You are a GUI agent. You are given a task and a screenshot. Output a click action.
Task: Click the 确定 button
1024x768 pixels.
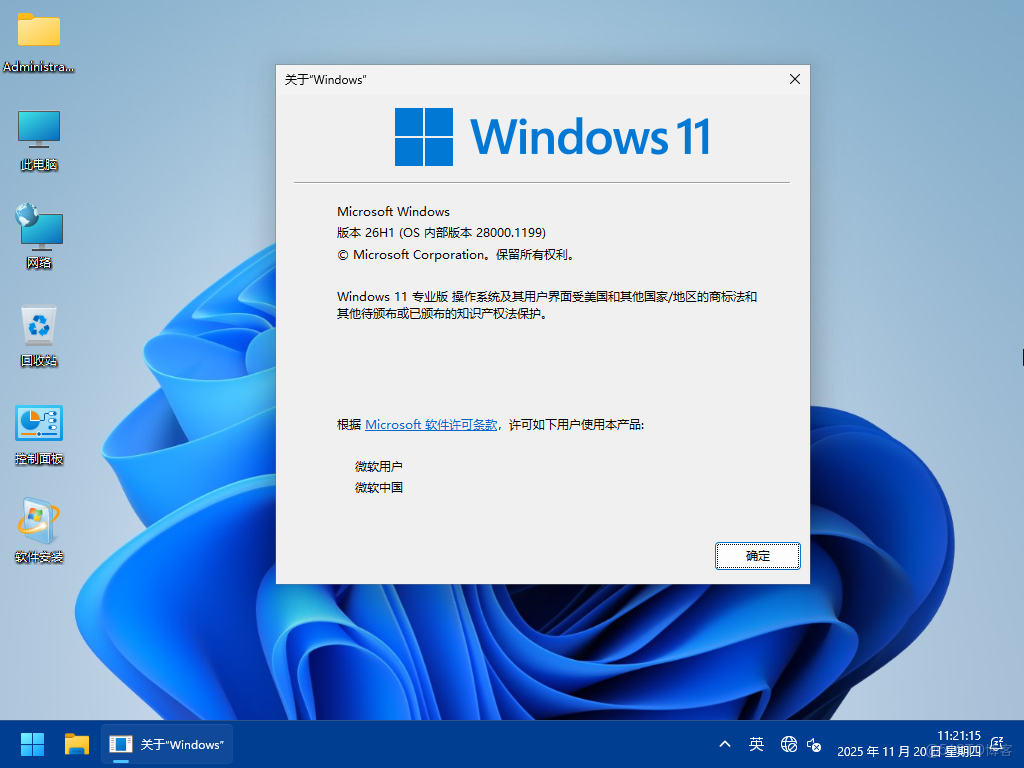click(757, 556)
